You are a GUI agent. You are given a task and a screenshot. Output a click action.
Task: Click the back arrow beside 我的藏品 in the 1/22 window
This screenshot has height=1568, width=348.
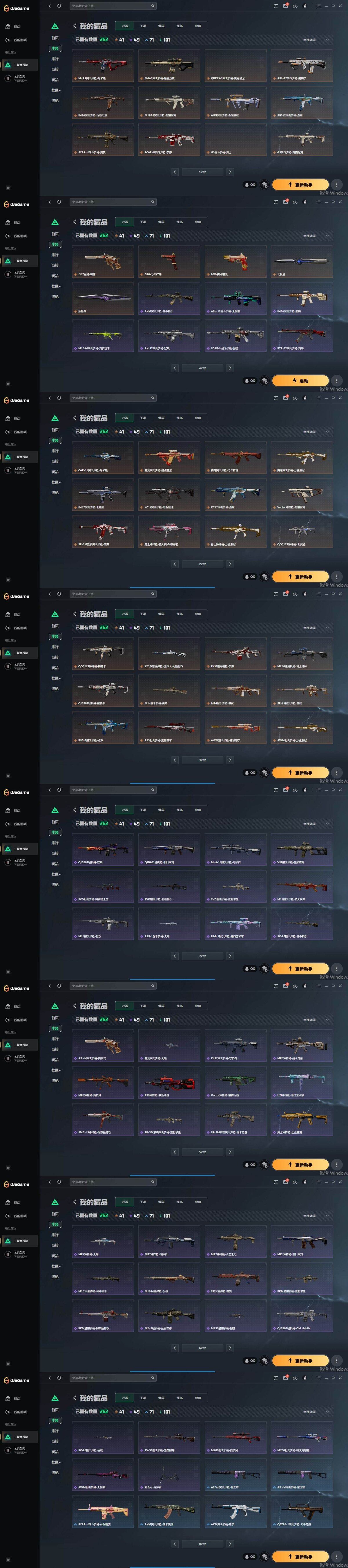pos(74,26)
